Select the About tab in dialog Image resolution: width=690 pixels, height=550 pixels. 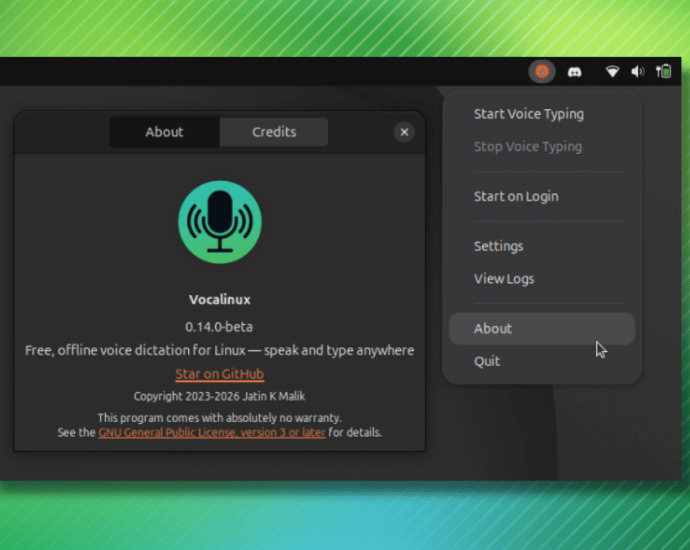tap(164, 132)
